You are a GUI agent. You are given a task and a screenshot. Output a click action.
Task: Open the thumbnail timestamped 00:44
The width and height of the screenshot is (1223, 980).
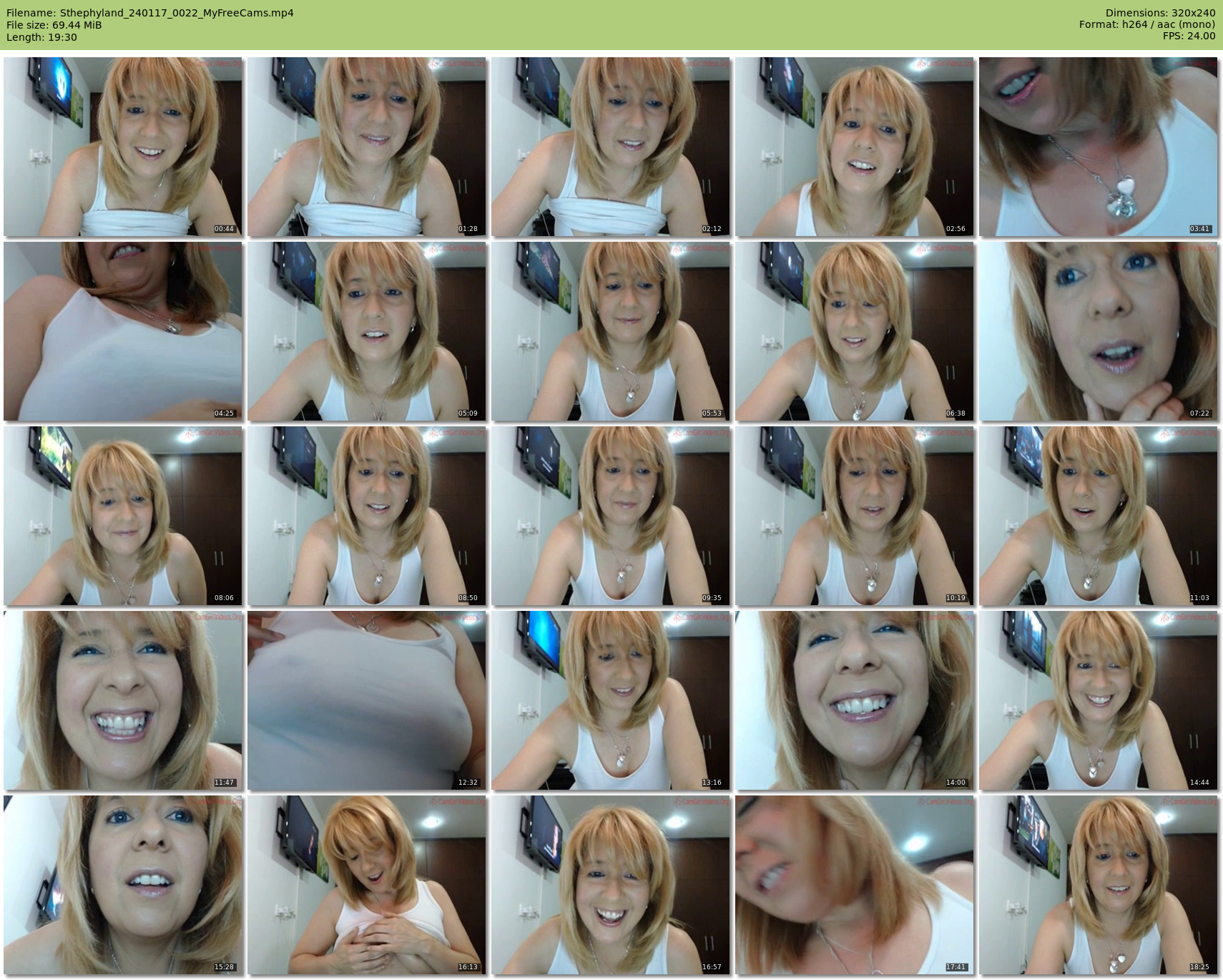tap(122, 147)
